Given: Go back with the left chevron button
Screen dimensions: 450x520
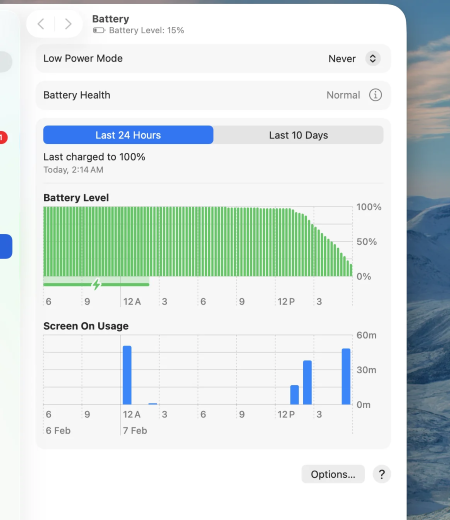Looking at the screenshot, I should tap(41, 24).
